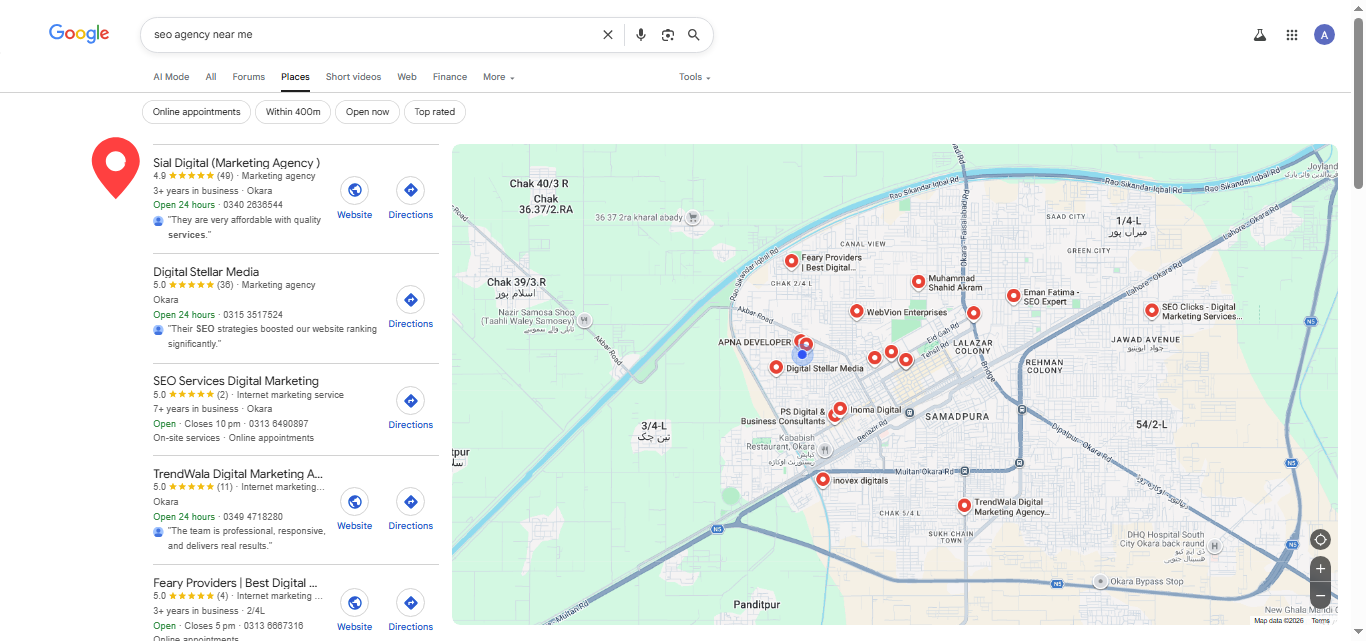Zoom in the map with plus

1320,569
